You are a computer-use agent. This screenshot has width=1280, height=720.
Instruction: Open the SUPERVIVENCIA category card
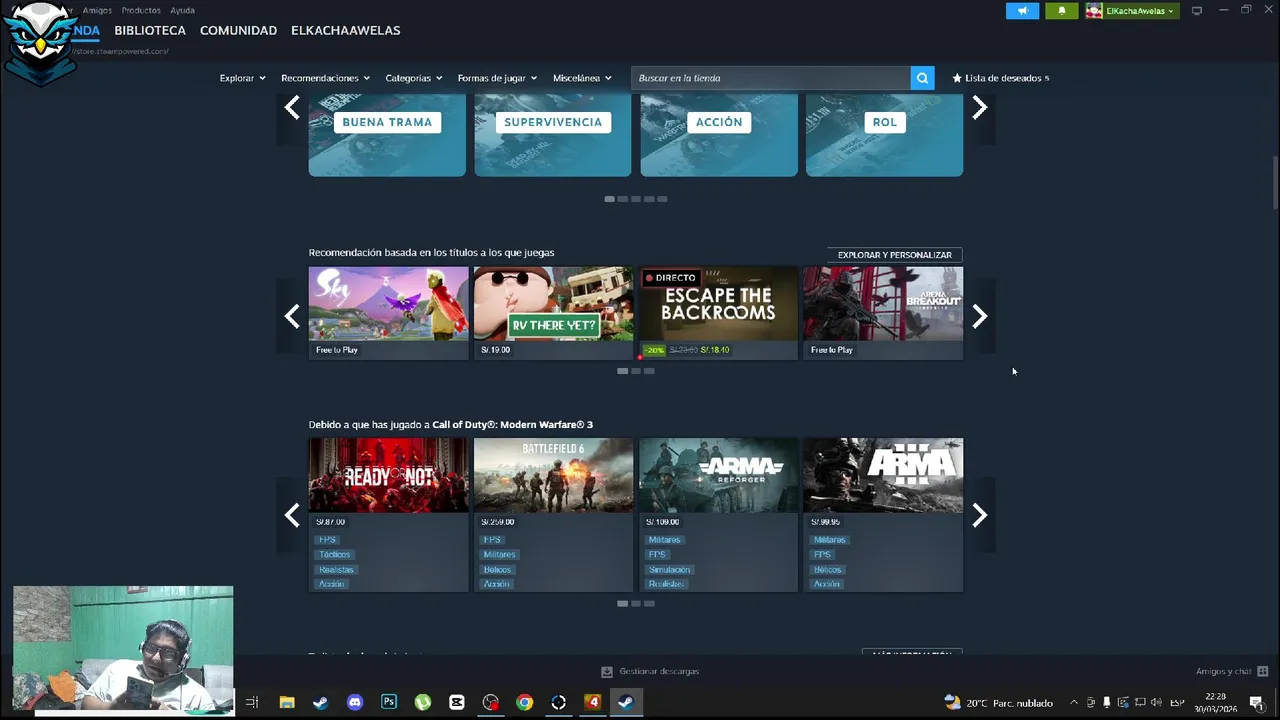tap(553, 135)
